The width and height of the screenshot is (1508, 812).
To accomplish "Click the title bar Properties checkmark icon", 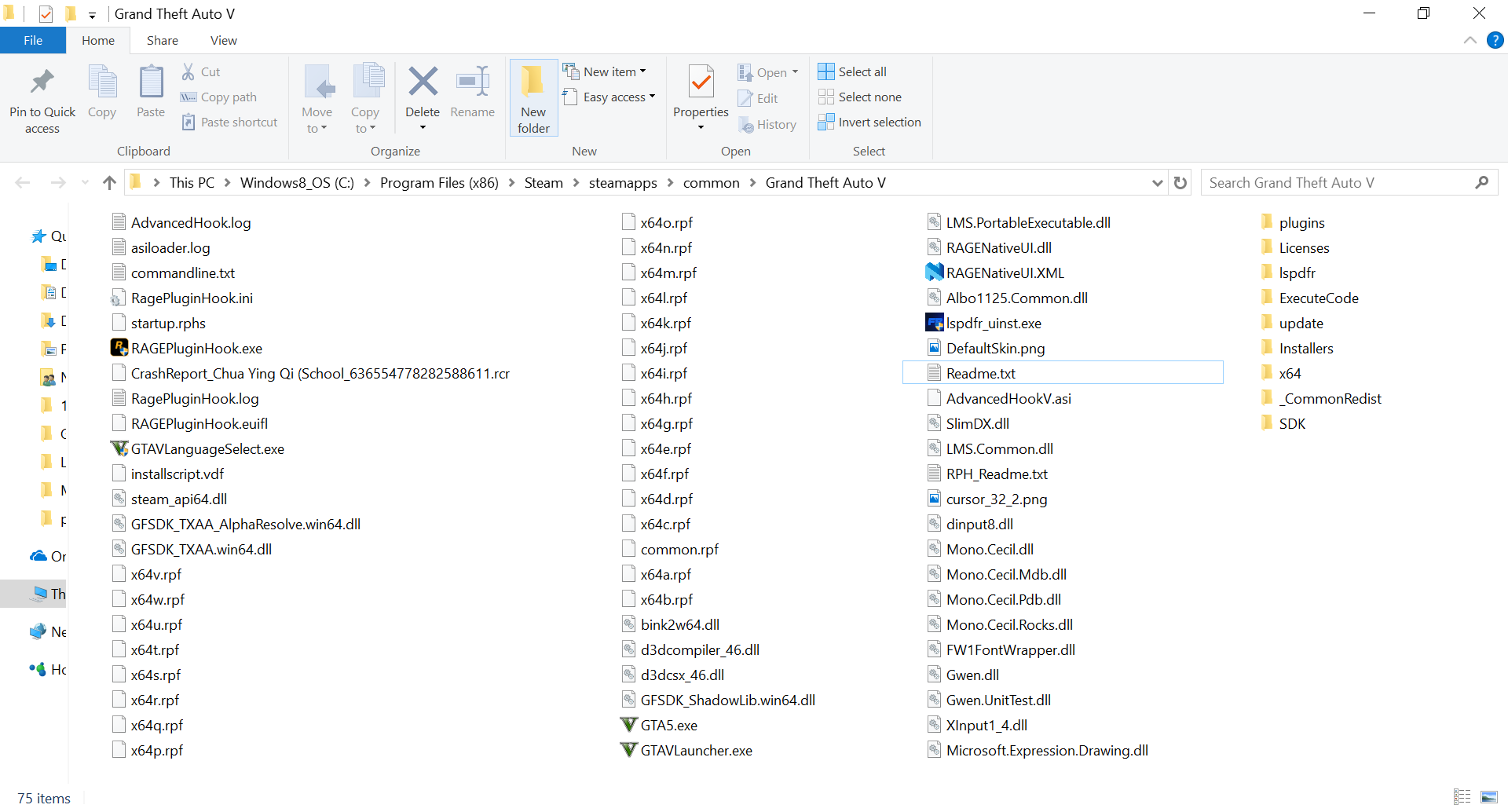I will tap(46, 13).
